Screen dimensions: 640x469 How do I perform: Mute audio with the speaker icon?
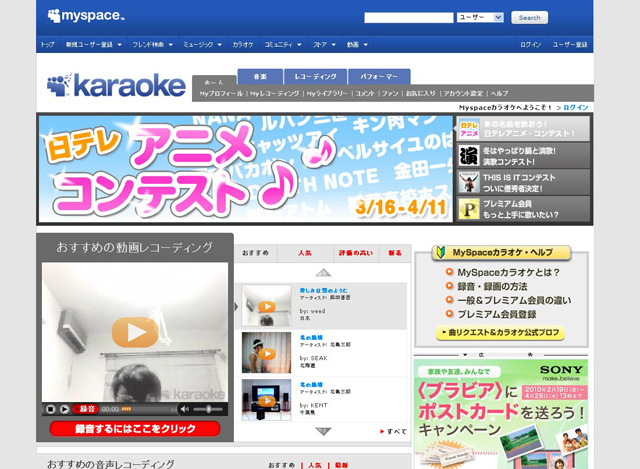point(184,409)
